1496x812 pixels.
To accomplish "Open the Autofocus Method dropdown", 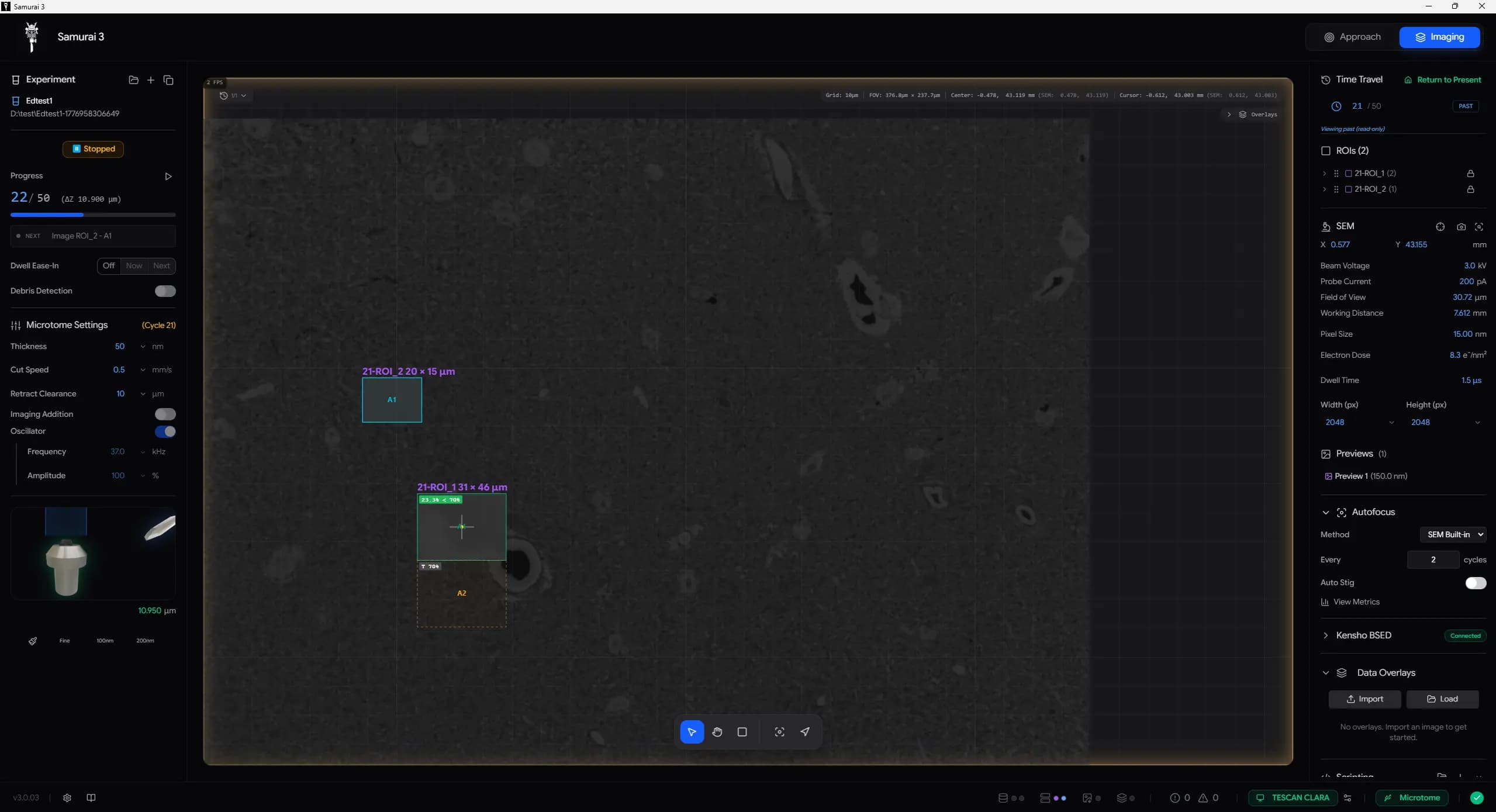I will pos(1453,534).
